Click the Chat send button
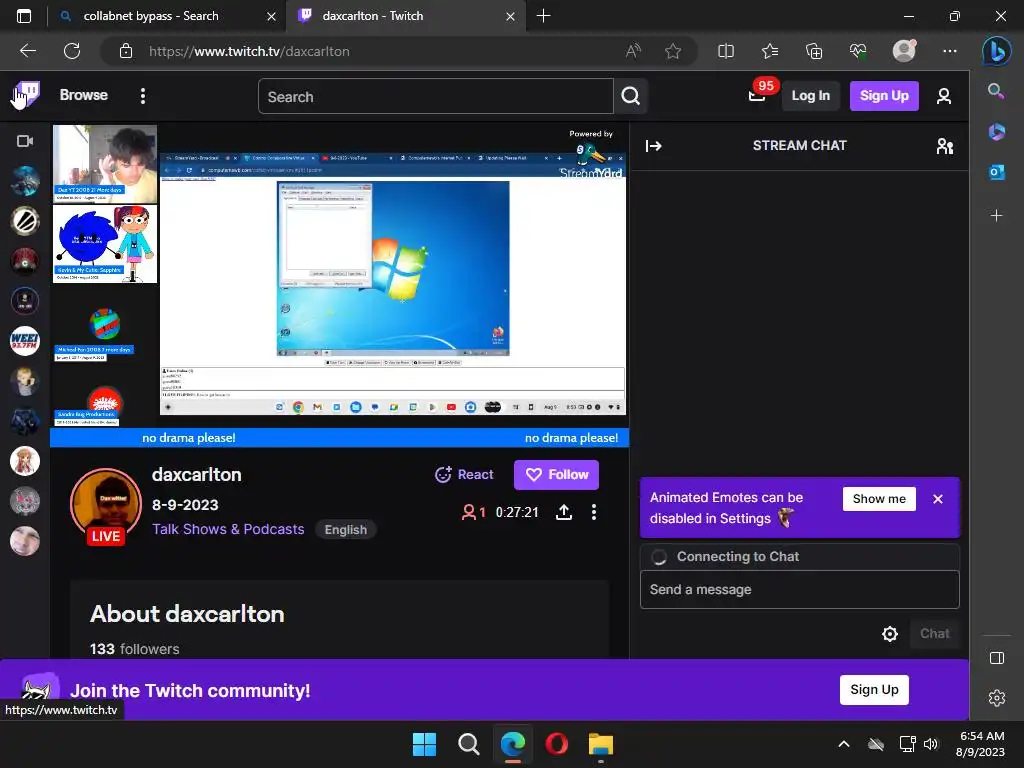Image resolution: width=1024 pixels, height=768 pixels. point(935,633)
